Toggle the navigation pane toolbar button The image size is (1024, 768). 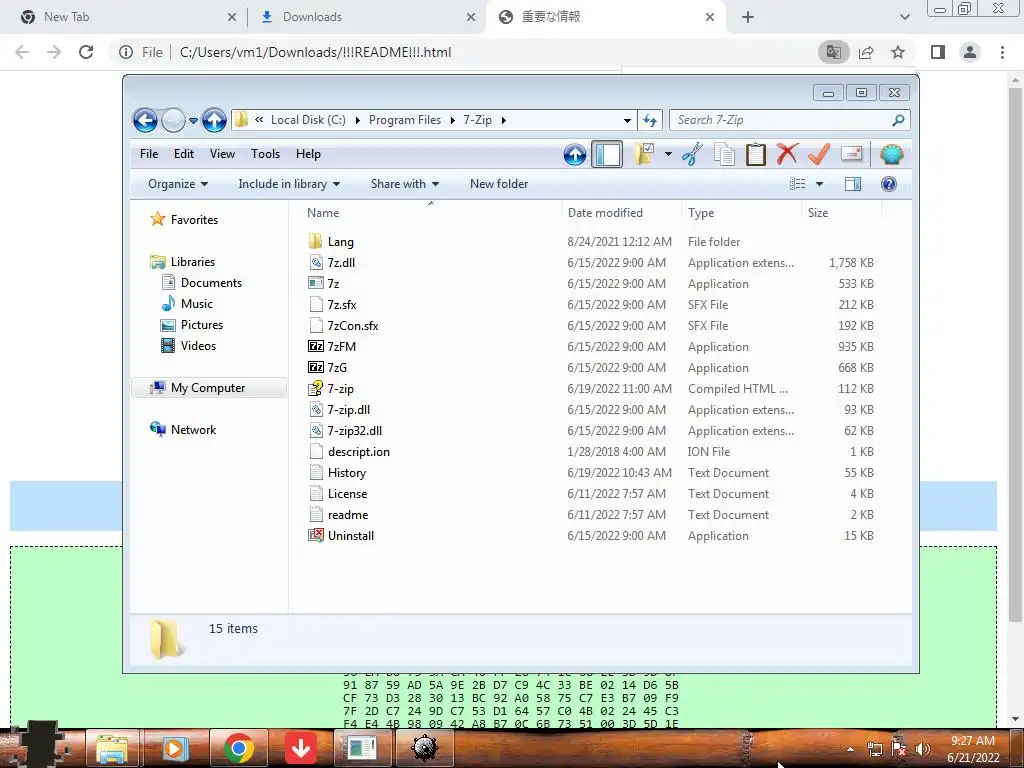[607, 155]
